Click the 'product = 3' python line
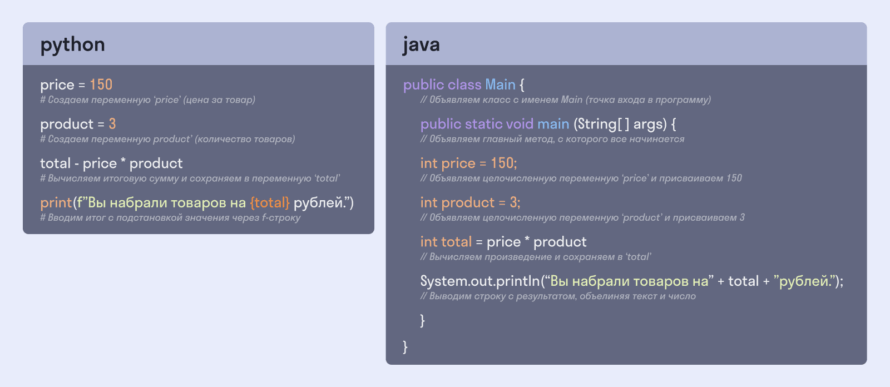This screenshot has height=387, width=890. tap(78, 124)
